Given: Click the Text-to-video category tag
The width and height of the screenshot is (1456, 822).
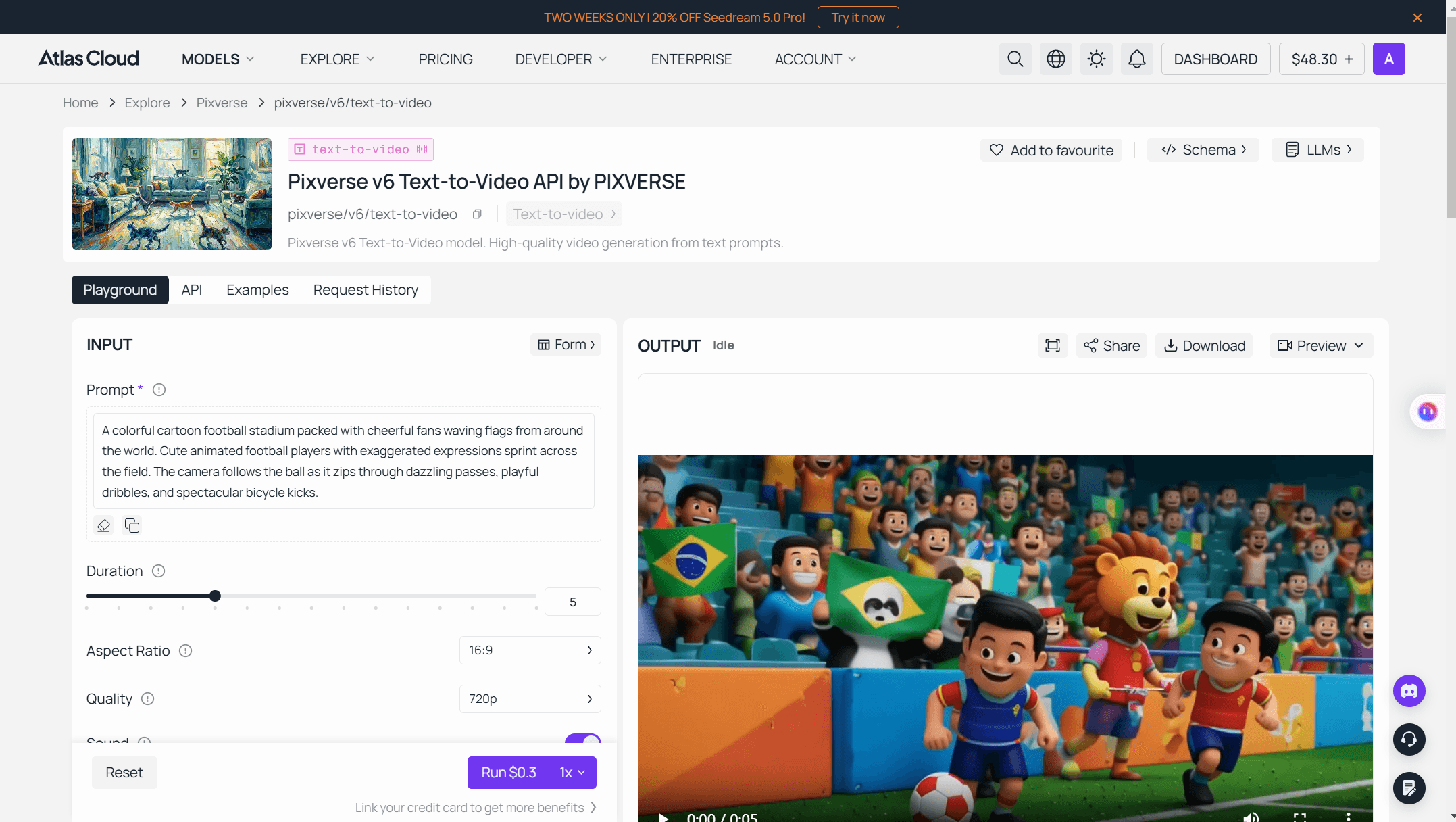Looking at the screenshot, I should click(x=563, y=214).
